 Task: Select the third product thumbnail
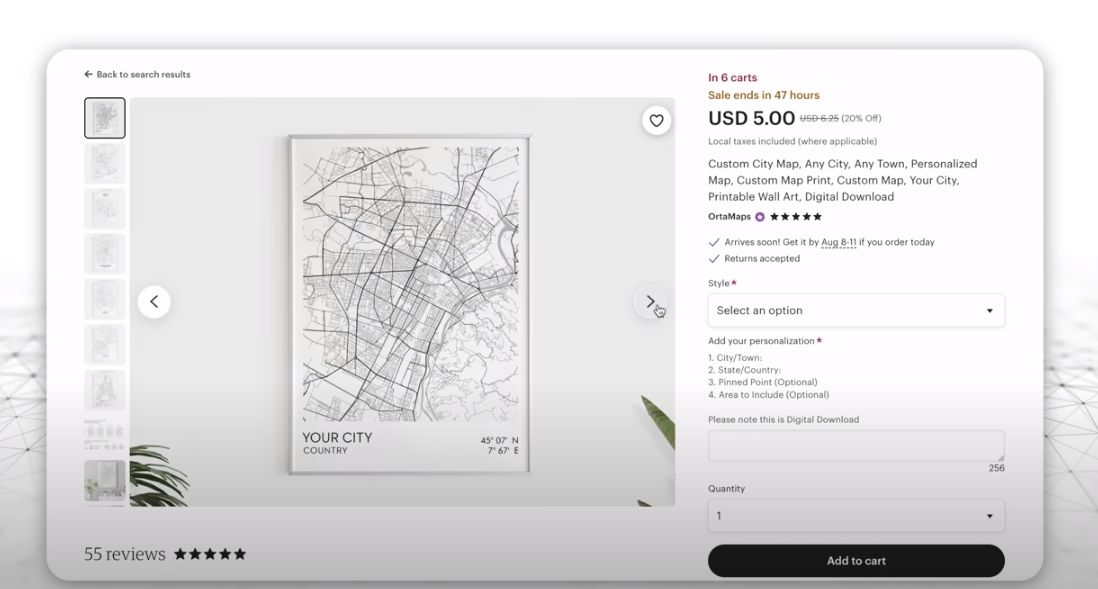(105, 209)
